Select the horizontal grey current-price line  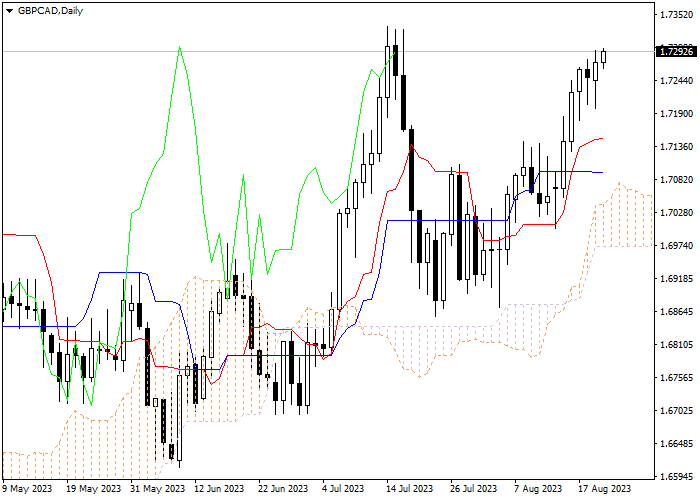(x=328, y=51)
